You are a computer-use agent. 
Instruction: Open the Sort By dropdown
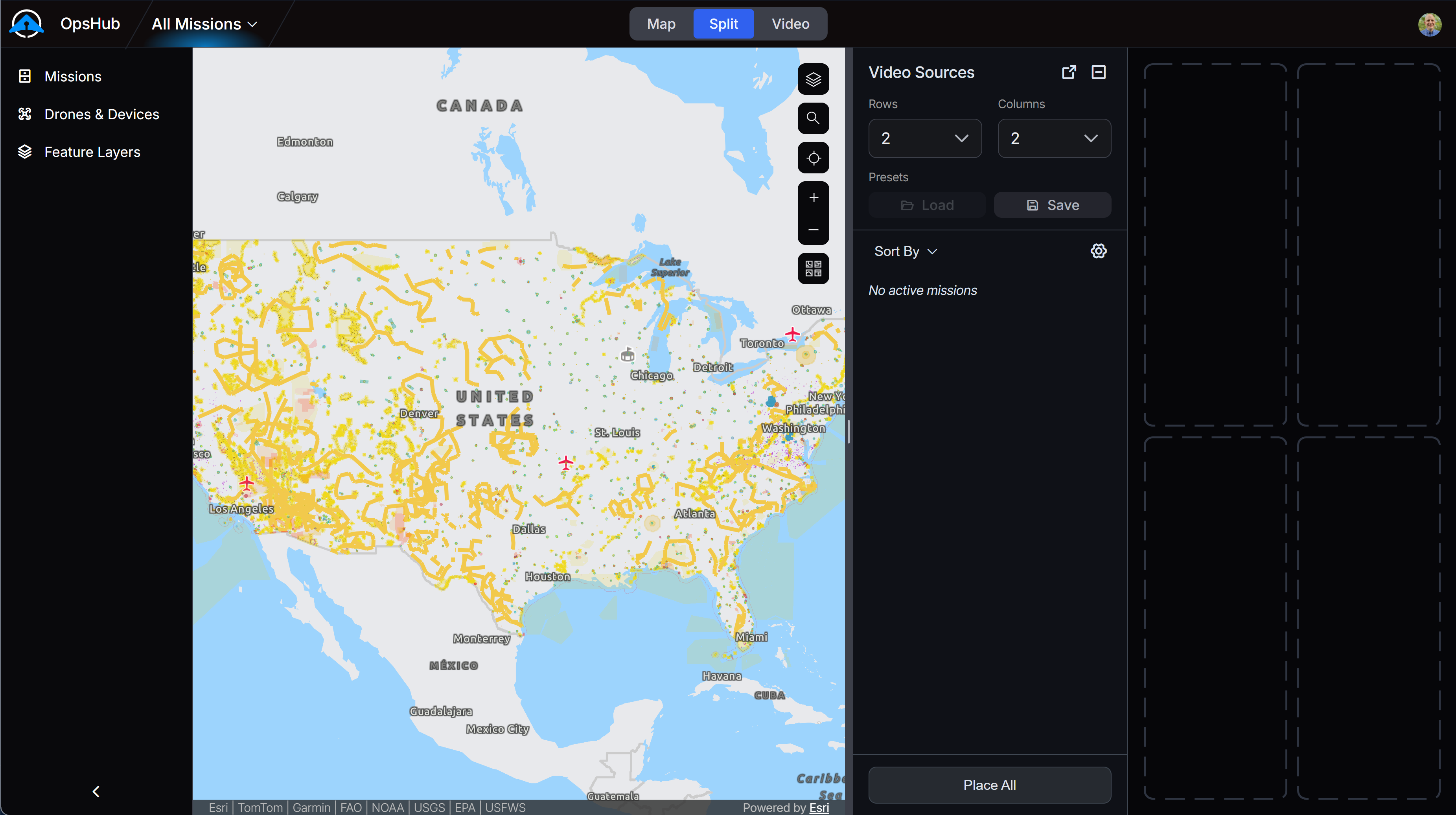click(906, 252)
